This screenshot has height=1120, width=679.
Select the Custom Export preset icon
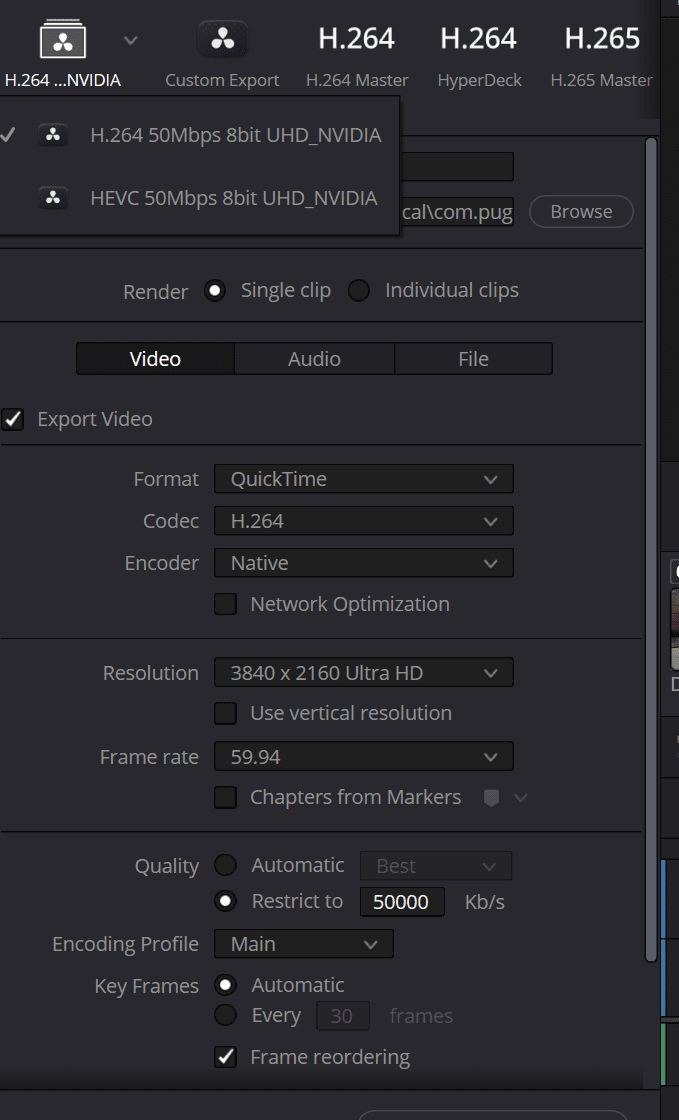pos(222,39)
